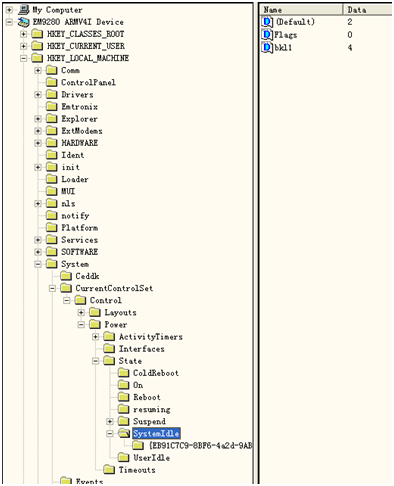
Task: Select the Flags value icon
Action: point(267,35)
